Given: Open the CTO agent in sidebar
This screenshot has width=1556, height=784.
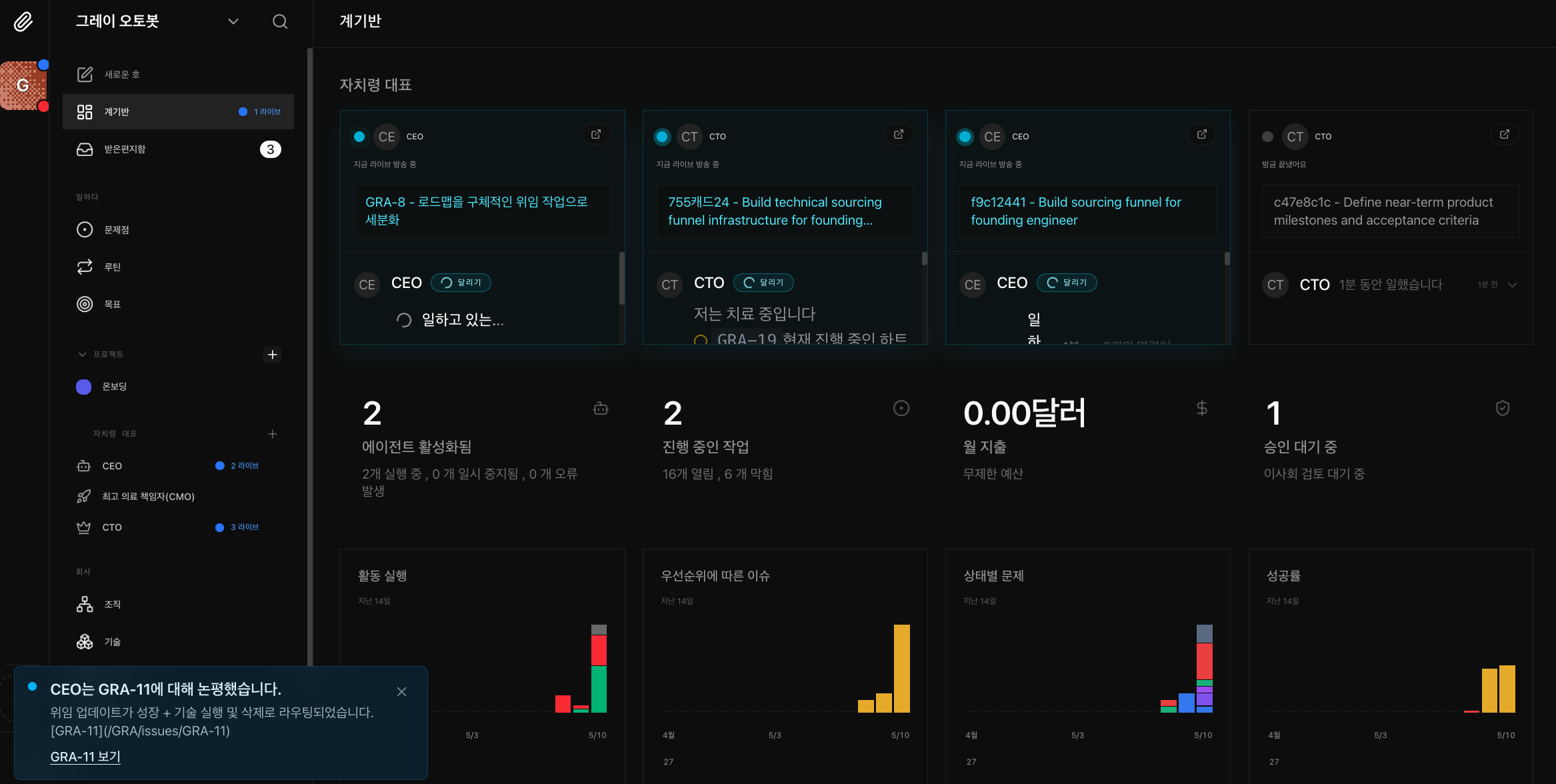Looking at the screenshot, I should (x=178, y=527).
